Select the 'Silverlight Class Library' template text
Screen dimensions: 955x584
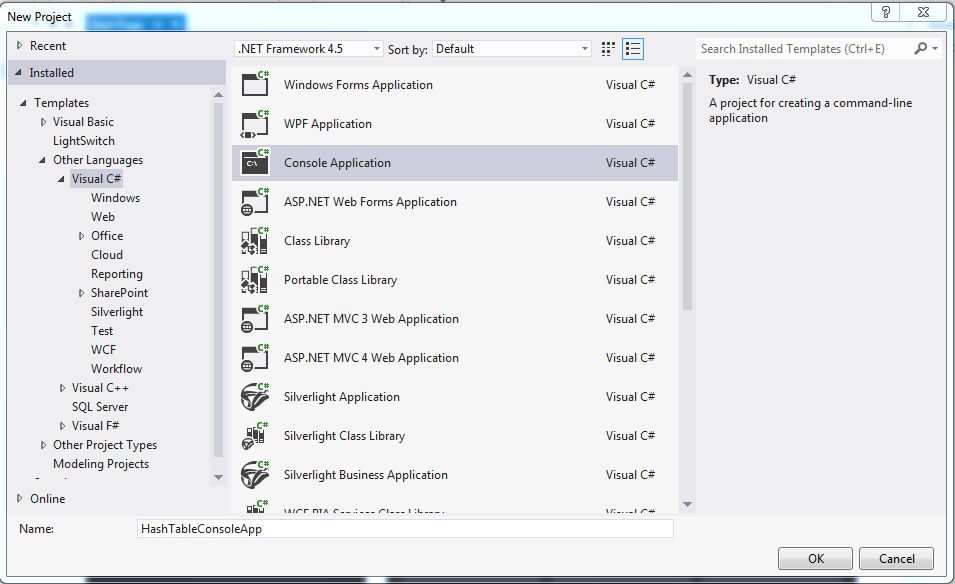(344, 435)
